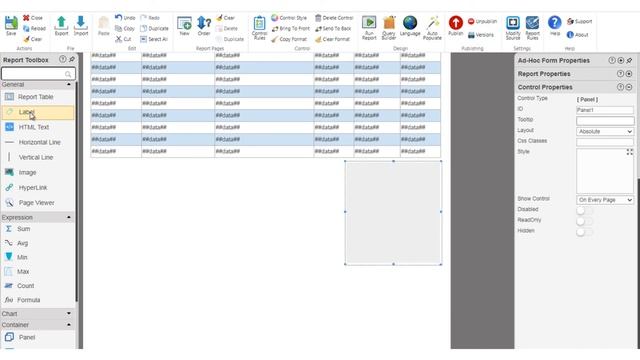Pin the Report Toolbox panel
Image resolution: width=640 pixels, height=360 pixels.
point(72,59)
